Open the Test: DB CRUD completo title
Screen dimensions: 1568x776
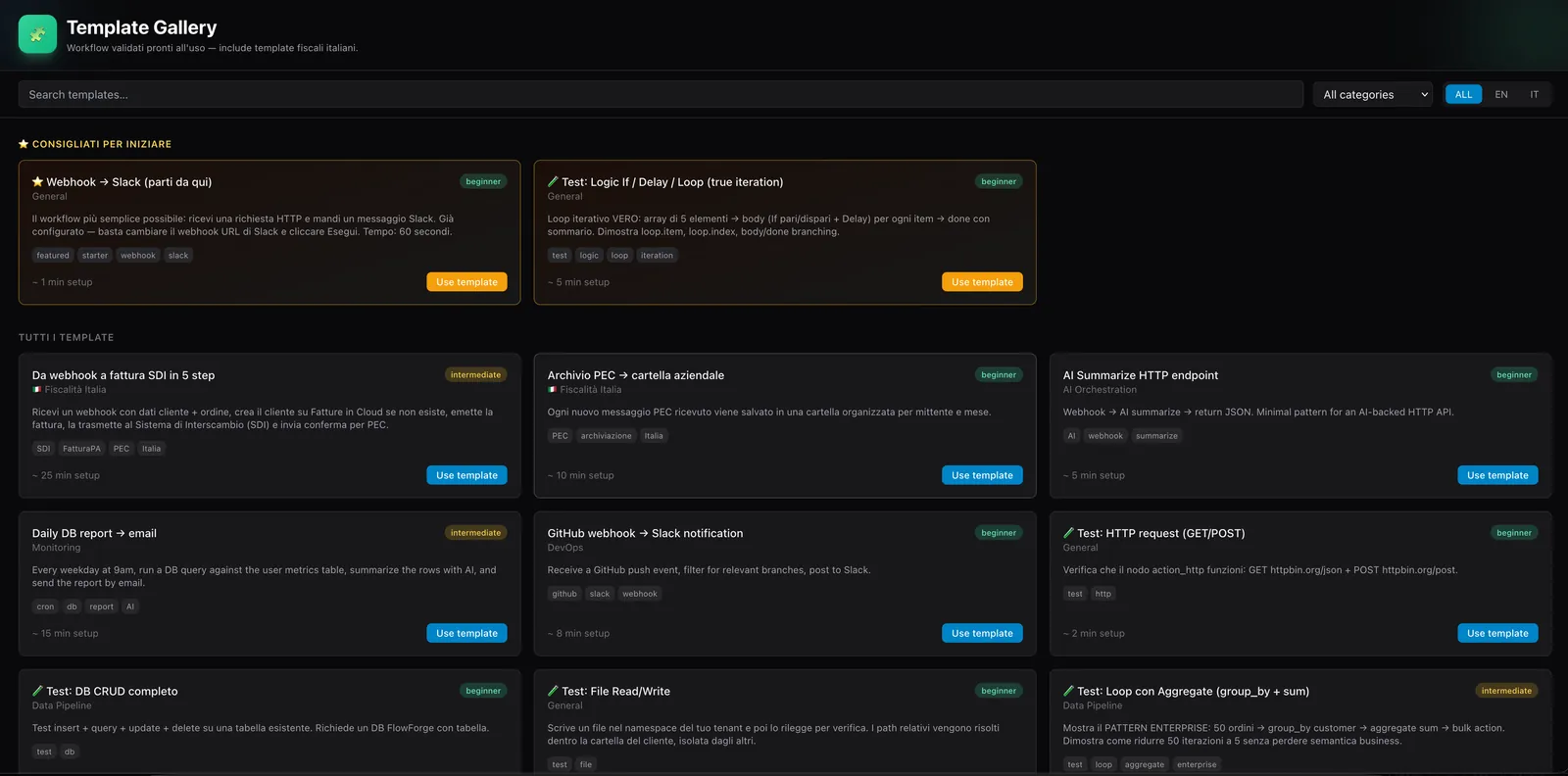click(112, 691)
